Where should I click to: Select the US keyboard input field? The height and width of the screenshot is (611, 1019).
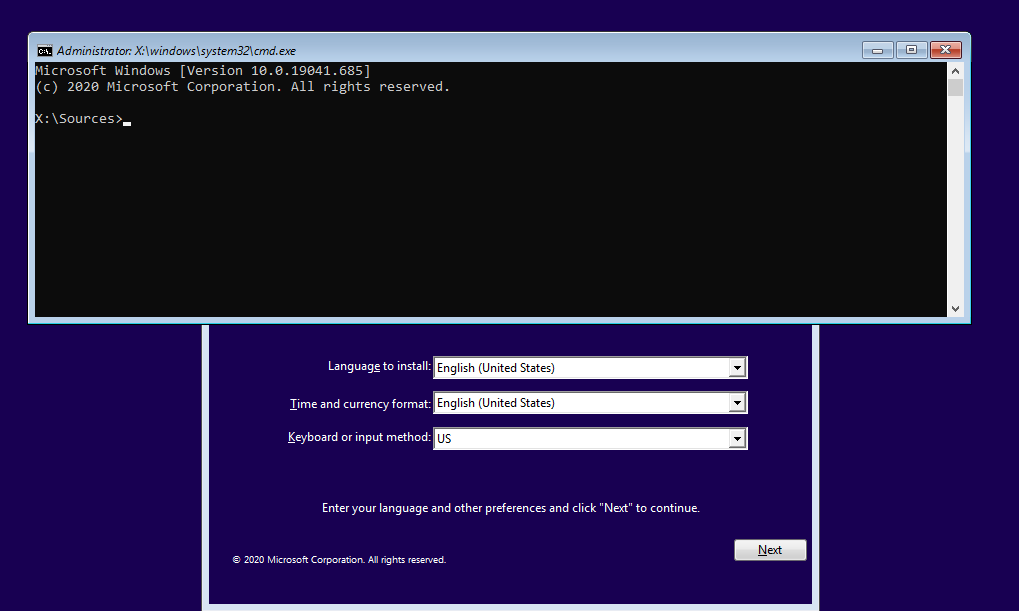pyautogui.click(x=580, y=438)
